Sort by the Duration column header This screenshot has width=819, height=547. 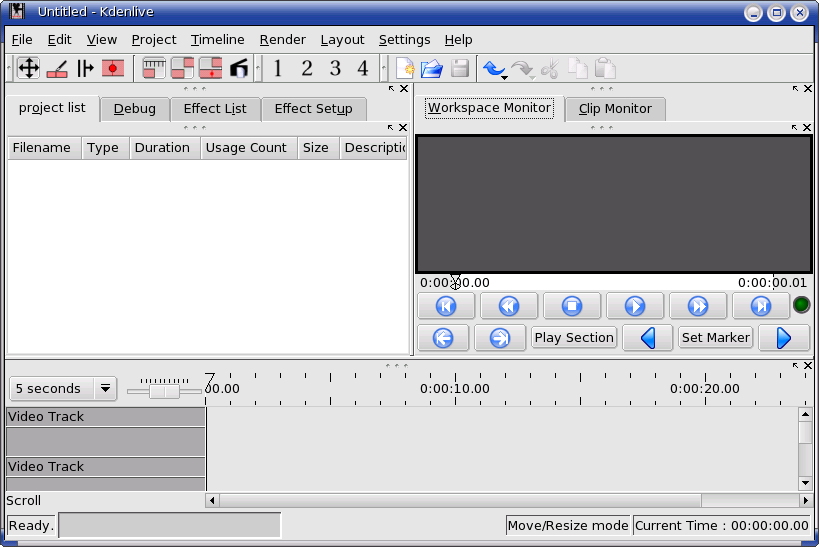[x=165, y=148]
